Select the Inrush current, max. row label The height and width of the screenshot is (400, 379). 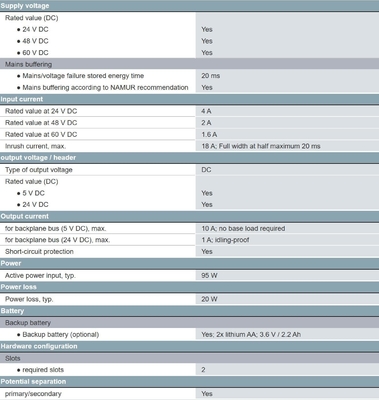coord(35,146)
